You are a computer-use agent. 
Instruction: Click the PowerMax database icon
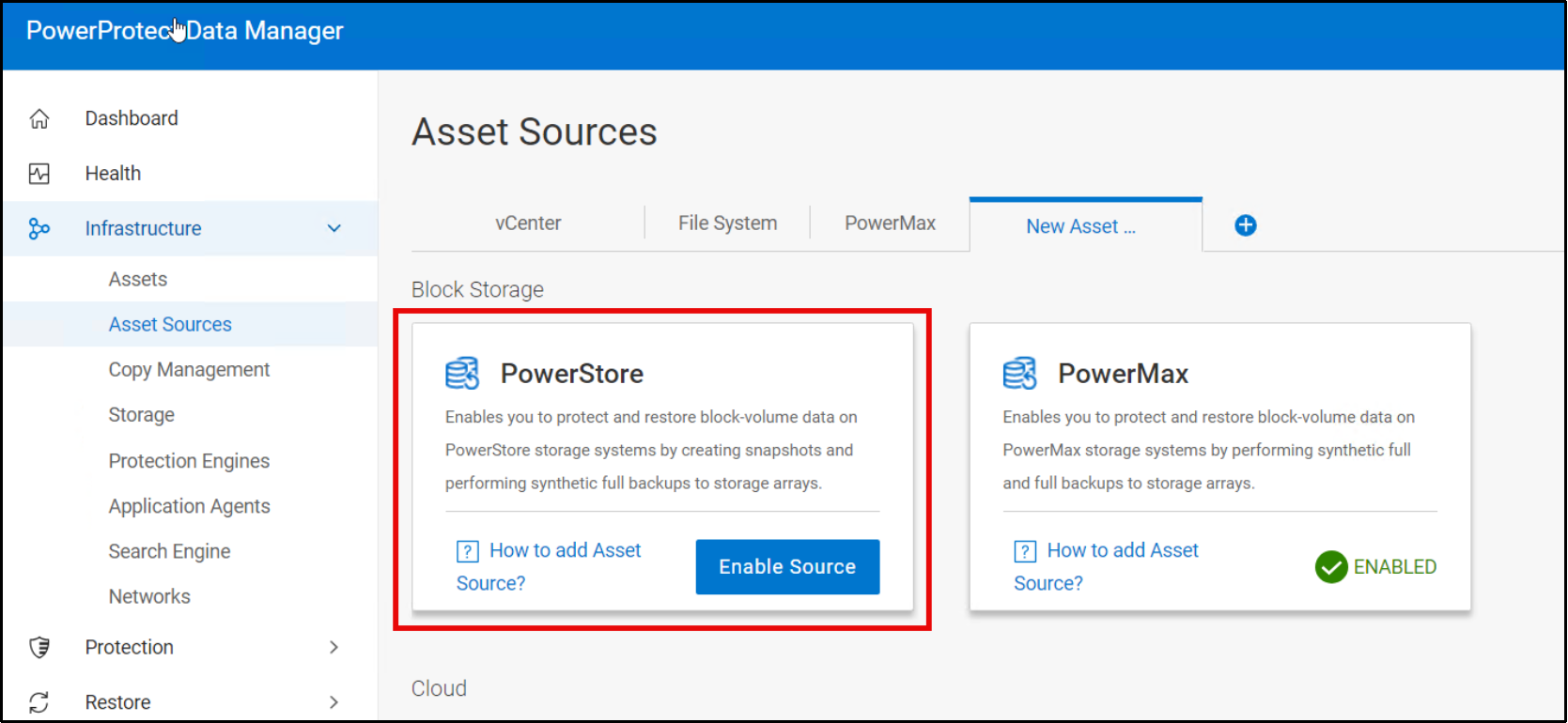[1020, 373]
